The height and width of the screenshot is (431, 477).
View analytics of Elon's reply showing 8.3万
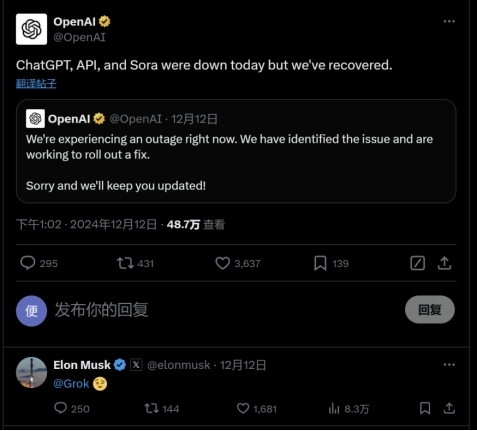(x=334, y=408)
